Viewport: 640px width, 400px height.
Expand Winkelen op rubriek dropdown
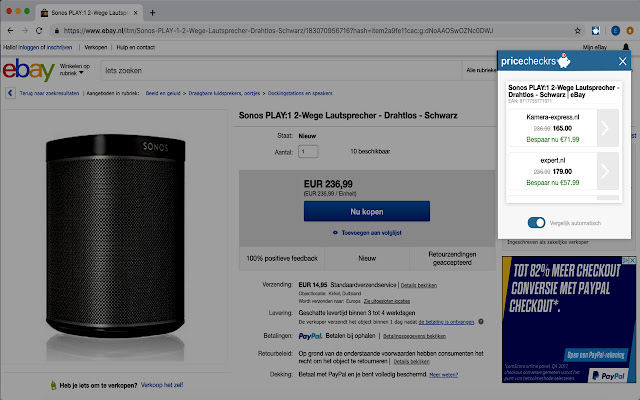coord(74,69)
